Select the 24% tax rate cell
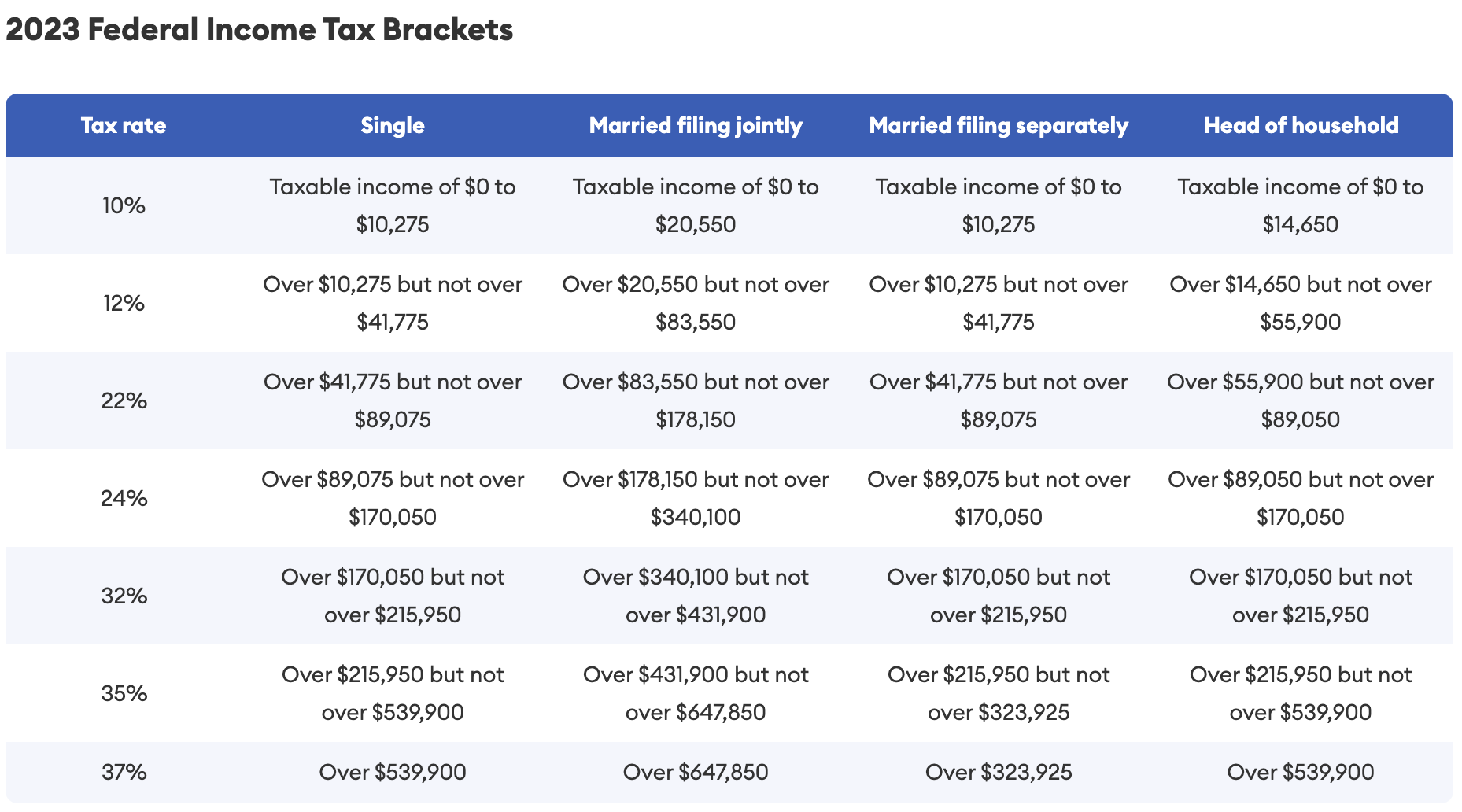Viewport: 1462px width, 812px height. click(x=124, y=499)
